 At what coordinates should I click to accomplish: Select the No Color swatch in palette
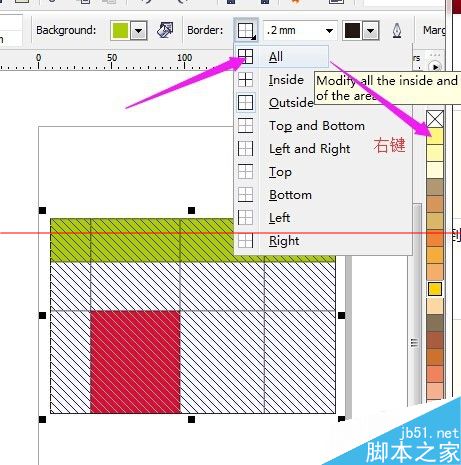[435, 119]
